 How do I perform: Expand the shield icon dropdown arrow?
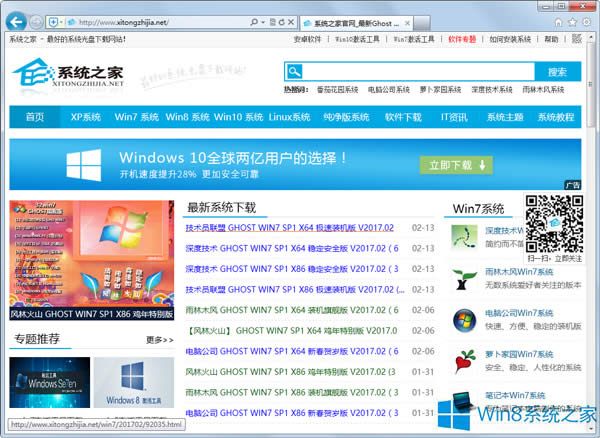tap(61, 22)
